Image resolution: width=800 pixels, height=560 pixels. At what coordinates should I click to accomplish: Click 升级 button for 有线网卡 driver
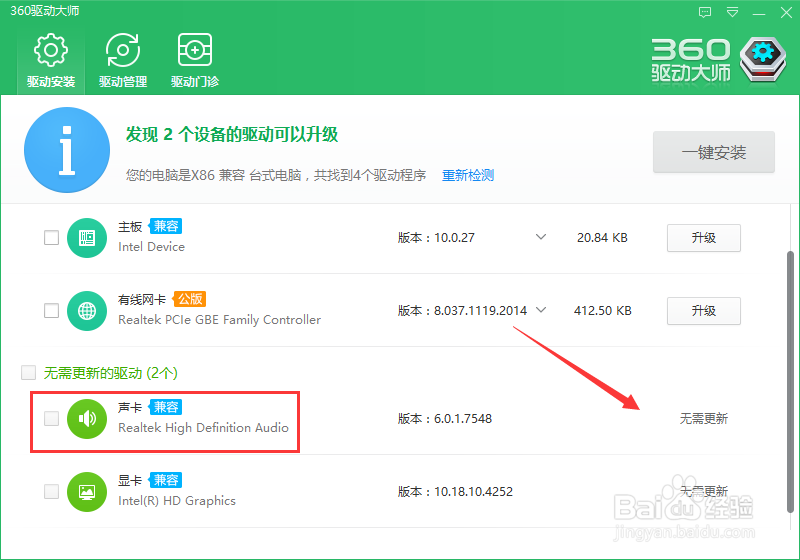[704, 311]
